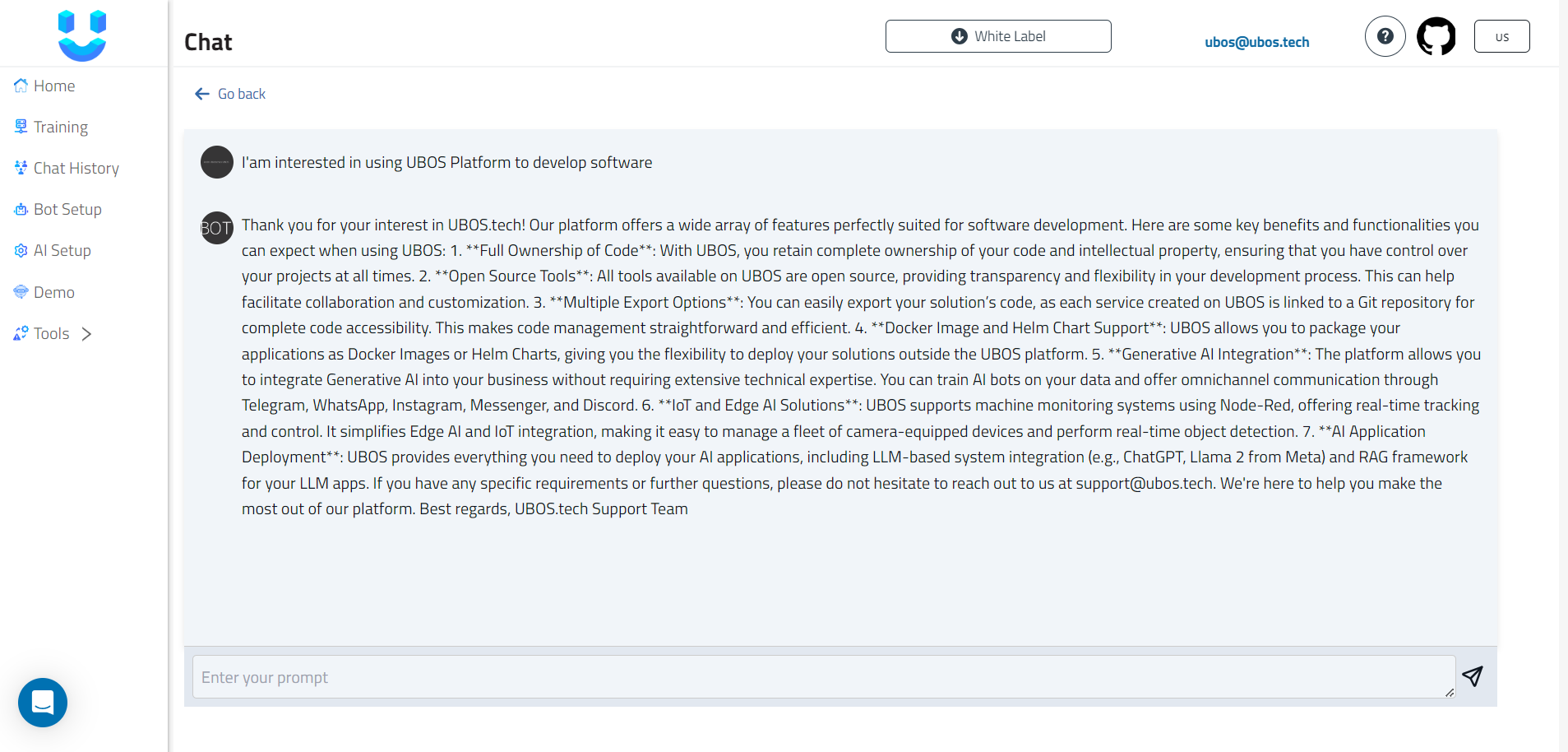Go to the Training section
The height and width of the screenshot is (752, 1568).
pyautogui.click(x=51, y=127)
